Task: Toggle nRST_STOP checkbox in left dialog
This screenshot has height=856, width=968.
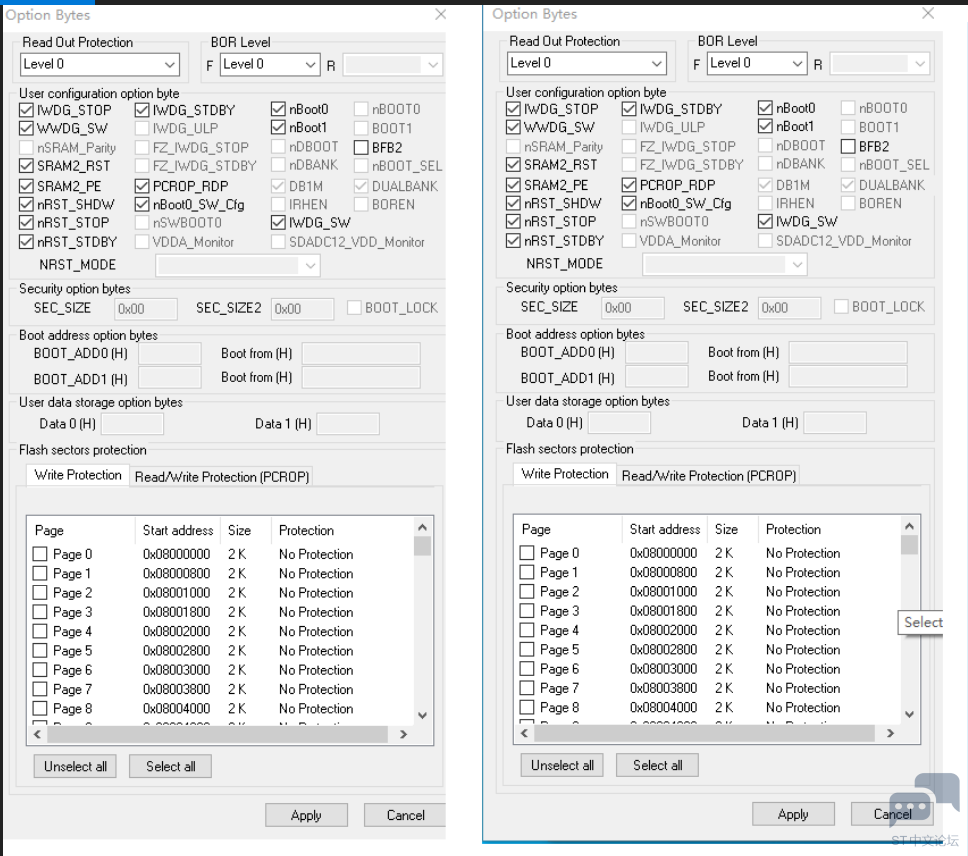Action: [26, 223]
